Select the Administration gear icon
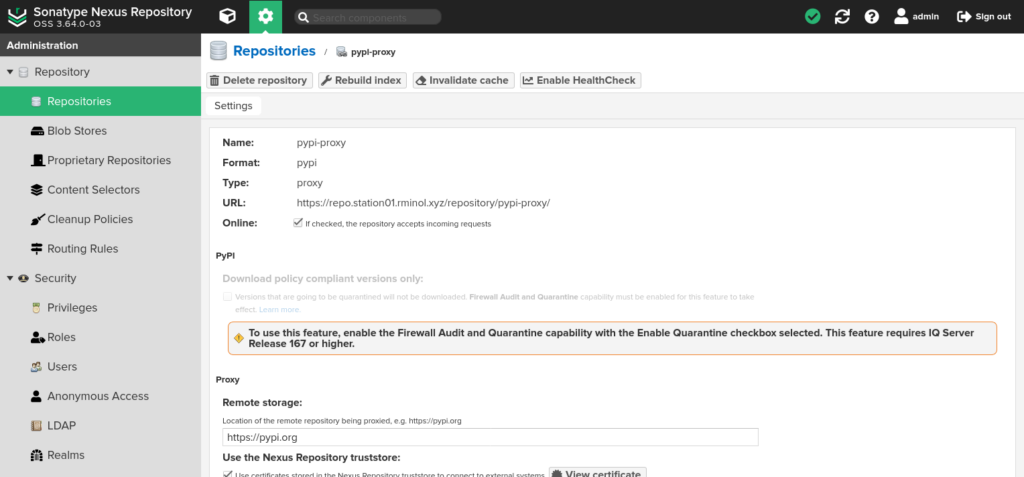1024x477 pixels. [265, 16]
